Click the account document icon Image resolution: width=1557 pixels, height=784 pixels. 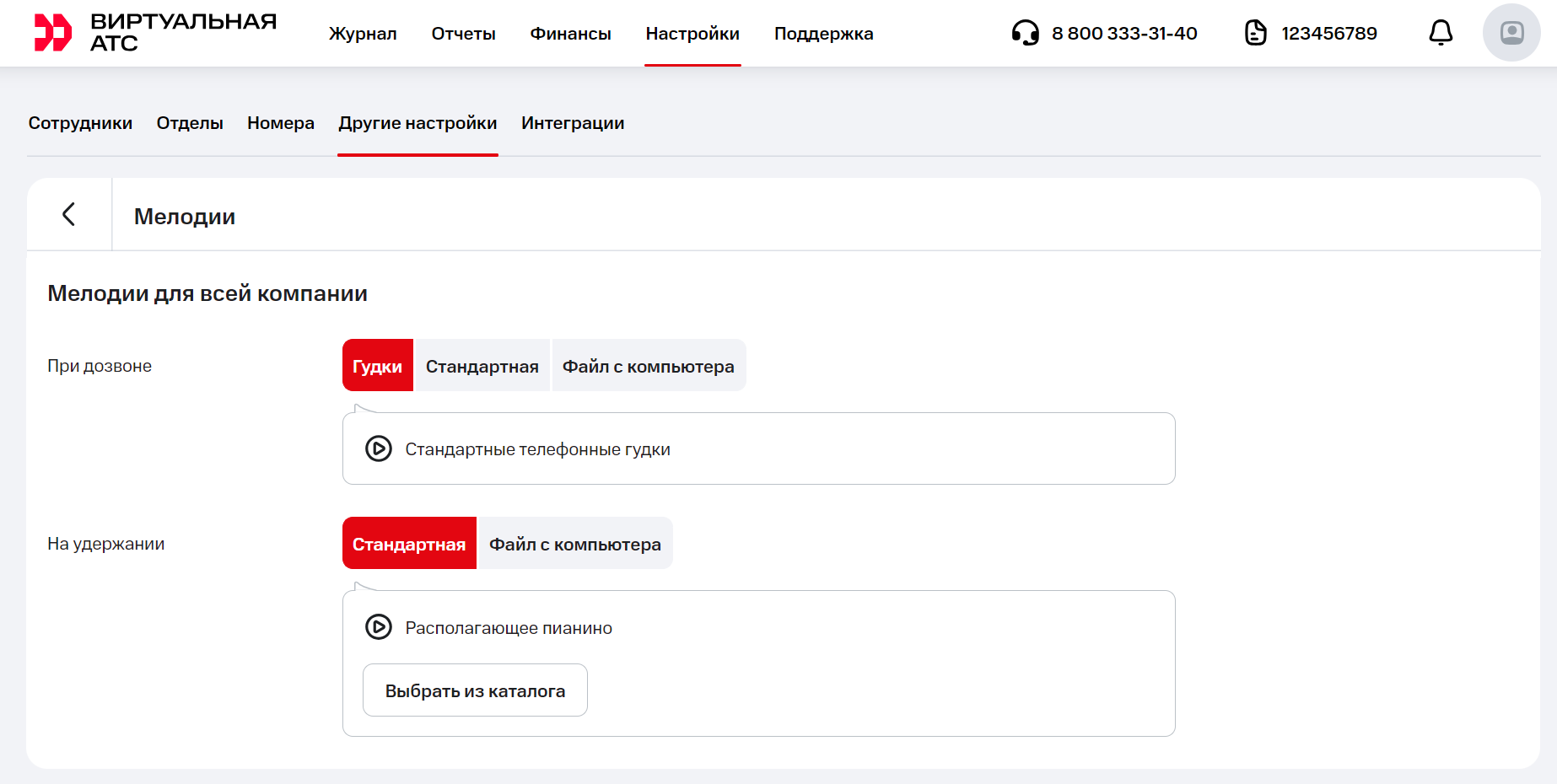pos(1255,33)
